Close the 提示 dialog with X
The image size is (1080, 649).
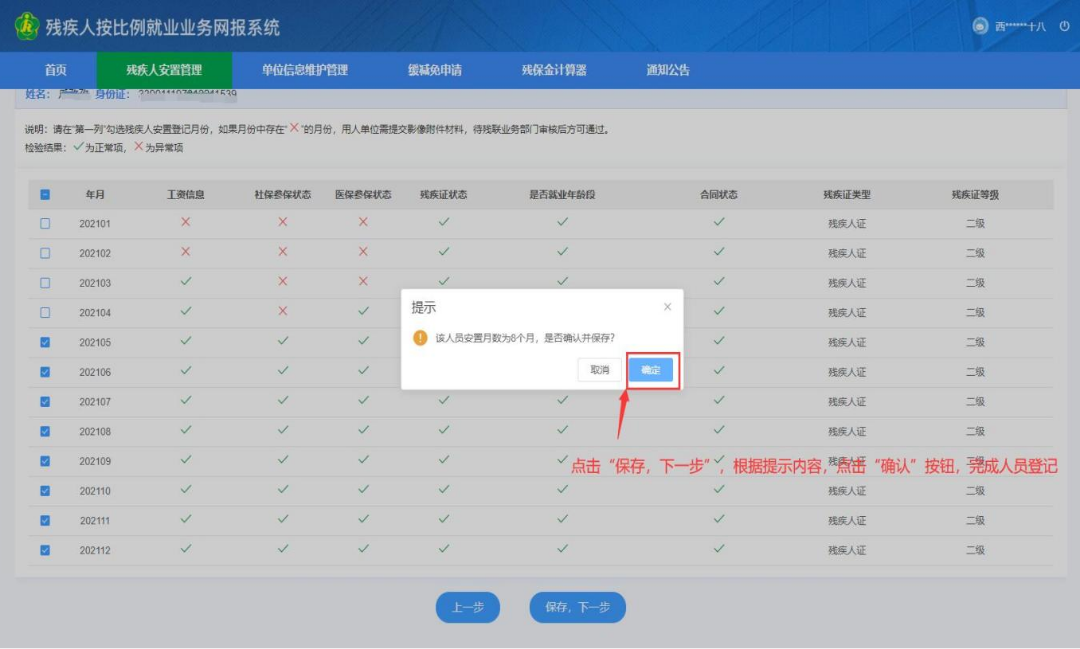(x=667, y=307)
